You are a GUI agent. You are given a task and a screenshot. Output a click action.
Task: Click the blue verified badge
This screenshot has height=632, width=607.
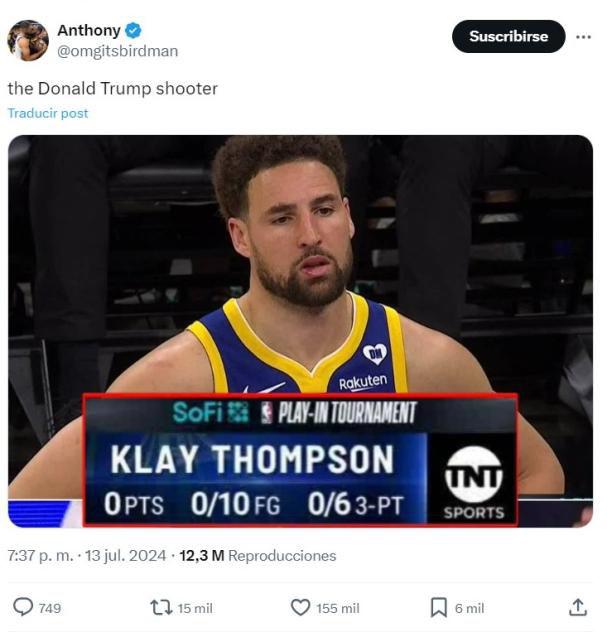pos(133,30)
